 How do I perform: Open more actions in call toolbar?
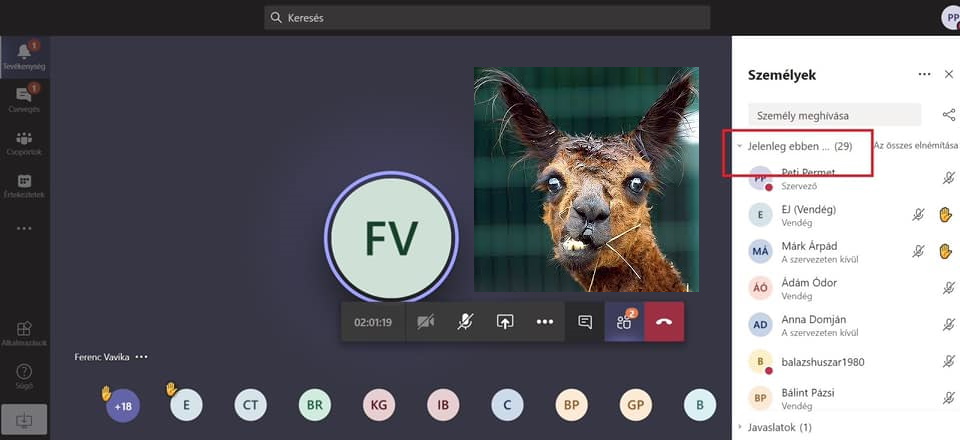[x=545, y=322]
